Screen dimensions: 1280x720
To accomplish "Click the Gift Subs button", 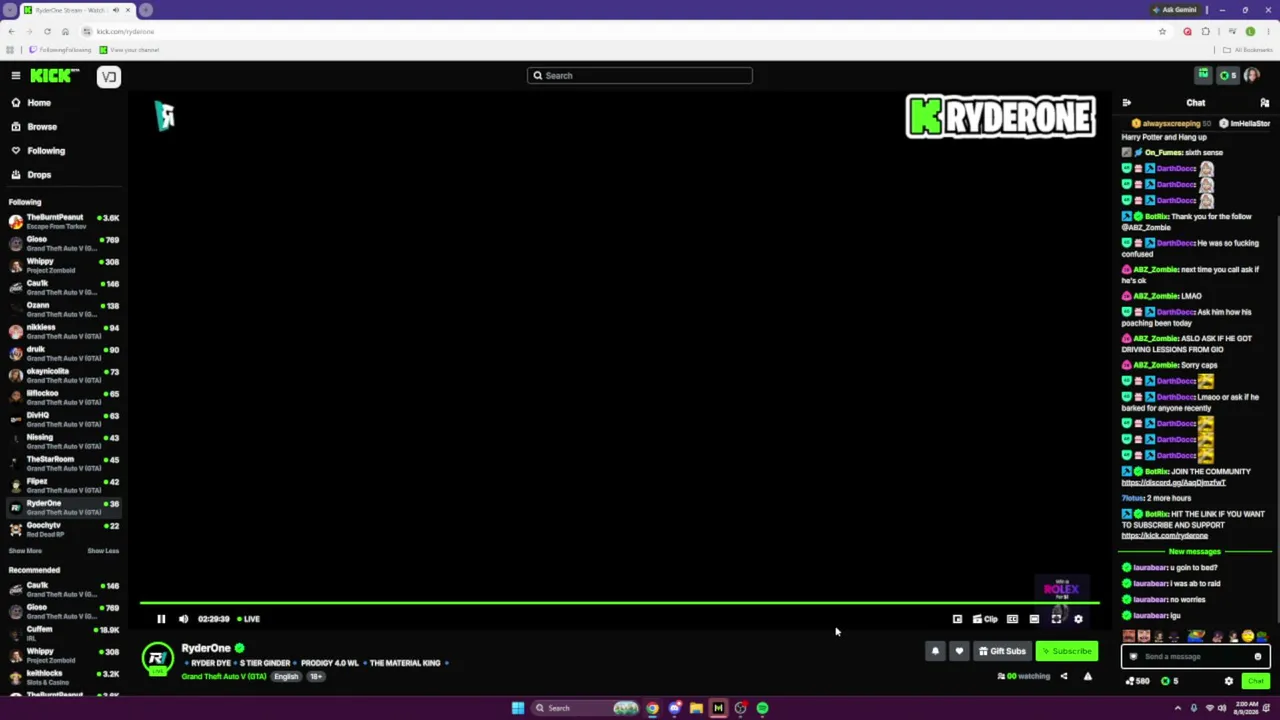I will coord(1002,651).
